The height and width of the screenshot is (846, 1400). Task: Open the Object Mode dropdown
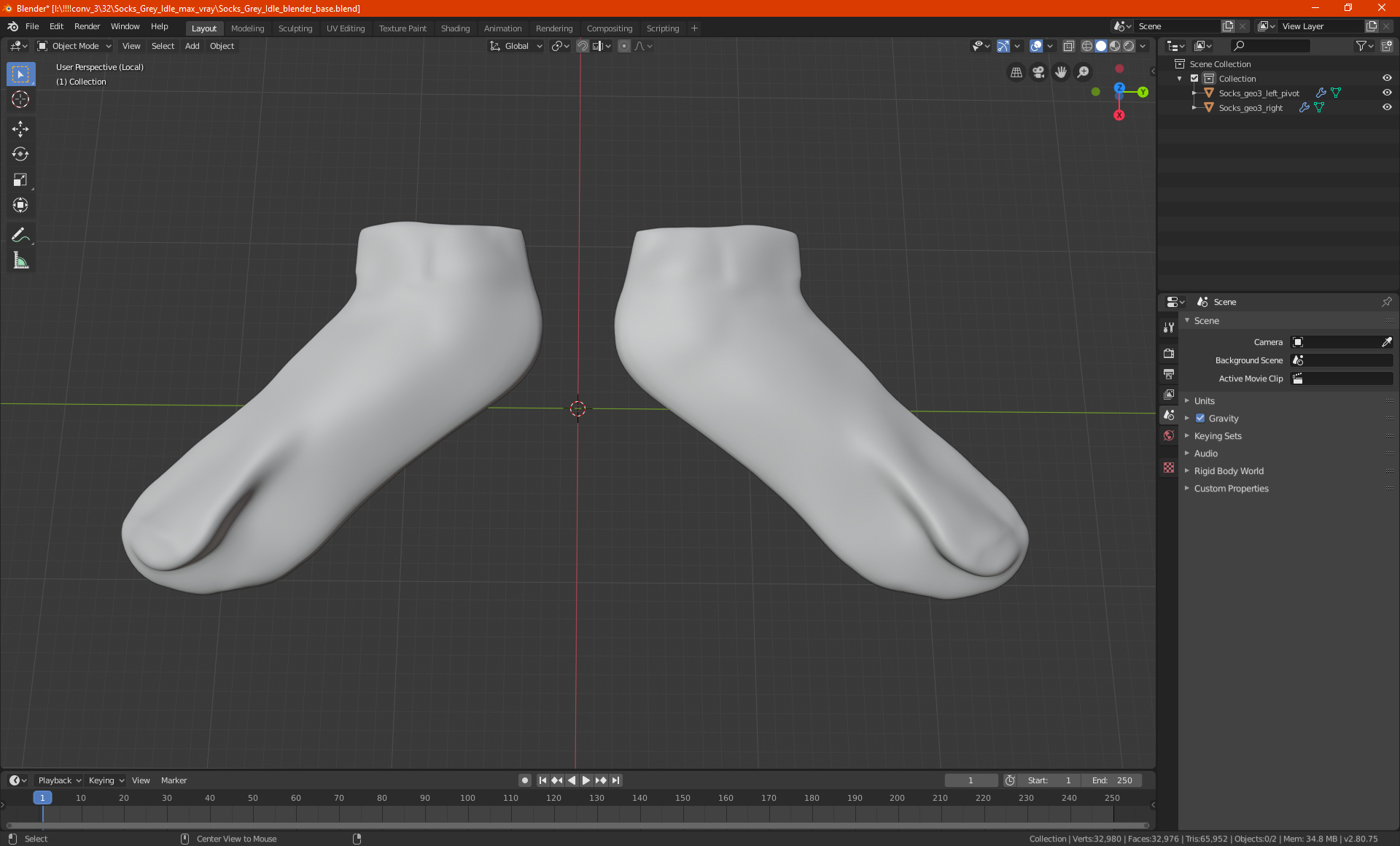tap(74, 46)
